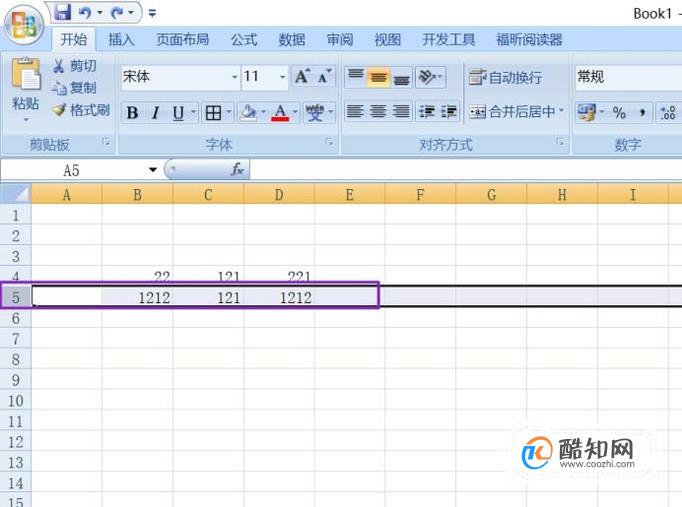Screen dimensions: 682x507
Task: Open underline style dropdown arrow
Action: (194, 112)
